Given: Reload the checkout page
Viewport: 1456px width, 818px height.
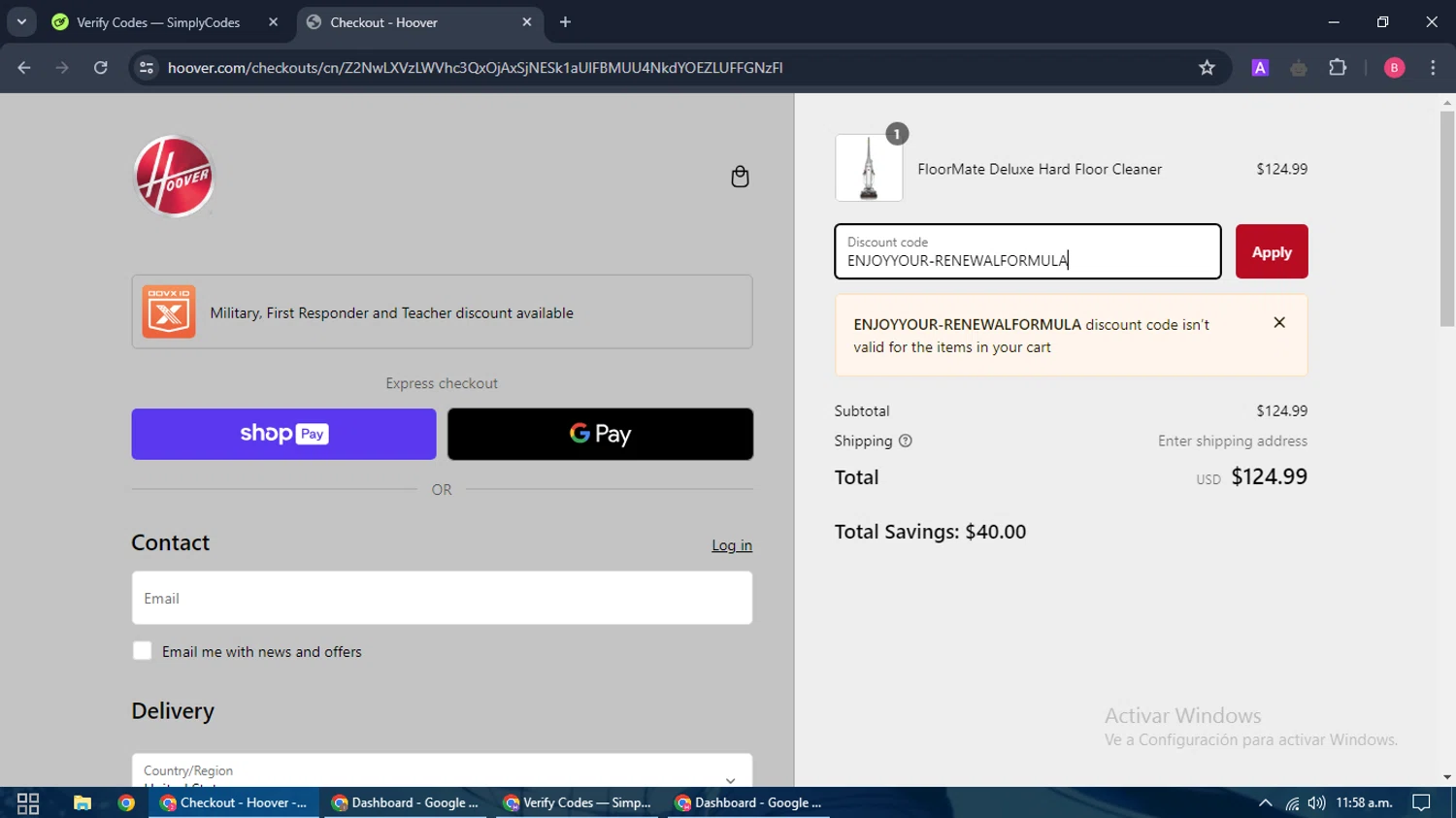Looking at the screenshot, I should [x=101, y=68].
